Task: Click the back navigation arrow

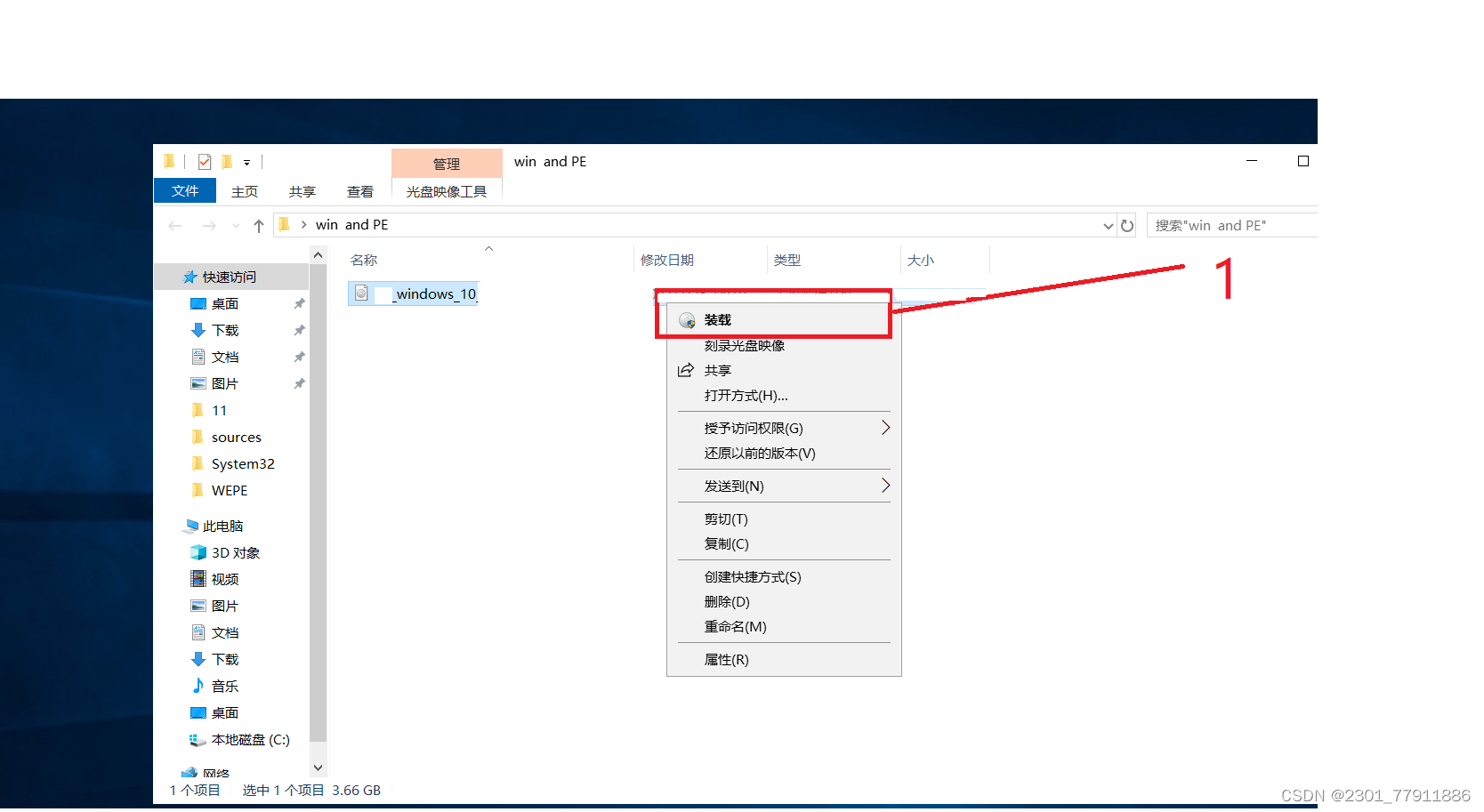Action: pos(174,225)
